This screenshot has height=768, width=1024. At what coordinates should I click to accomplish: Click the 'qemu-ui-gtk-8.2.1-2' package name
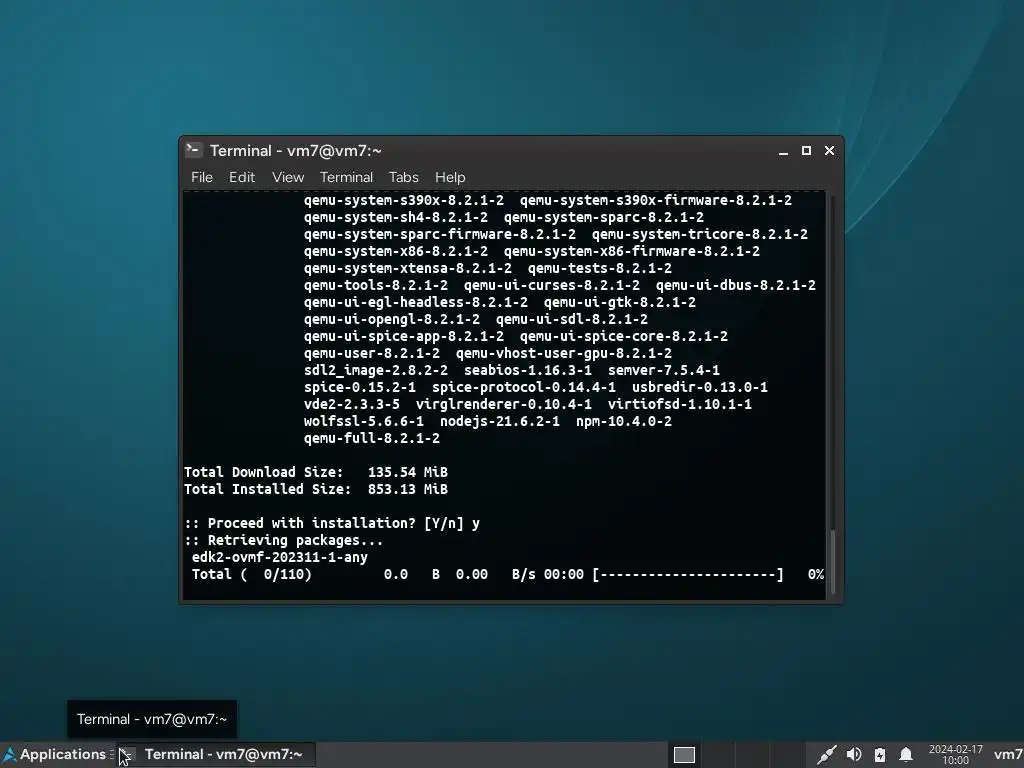click(x=620, y=302)
